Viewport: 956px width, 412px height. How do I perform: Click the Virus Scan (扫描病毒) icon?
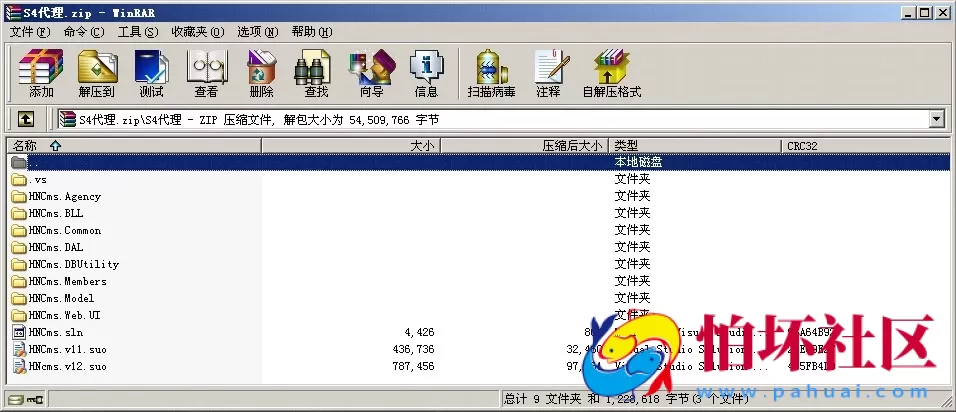pyautogui.click(x=491, y=74)
